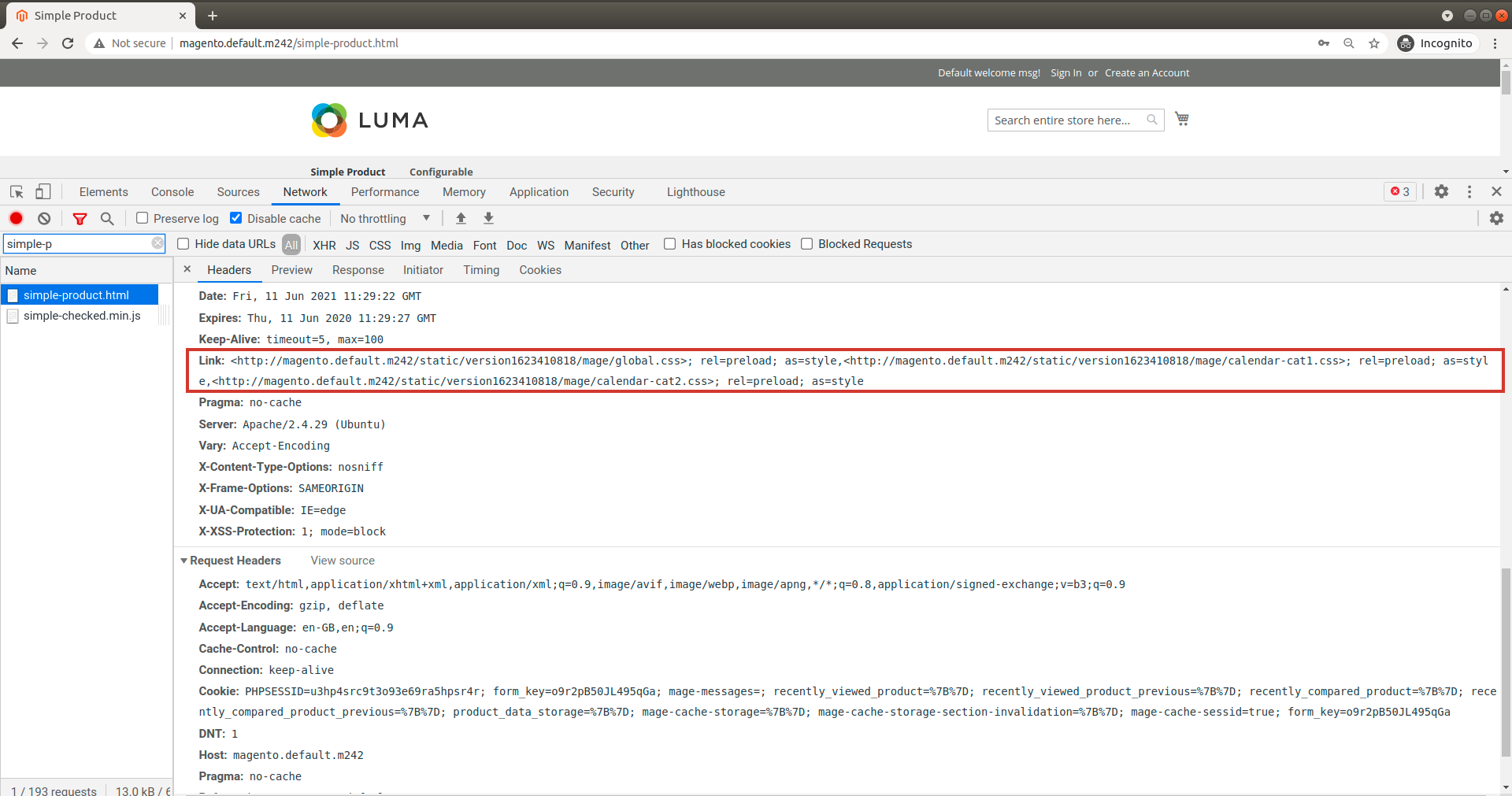1512x796 pixels.
Task: Toggle the network filter funnel icon
Action: (80, 219)
